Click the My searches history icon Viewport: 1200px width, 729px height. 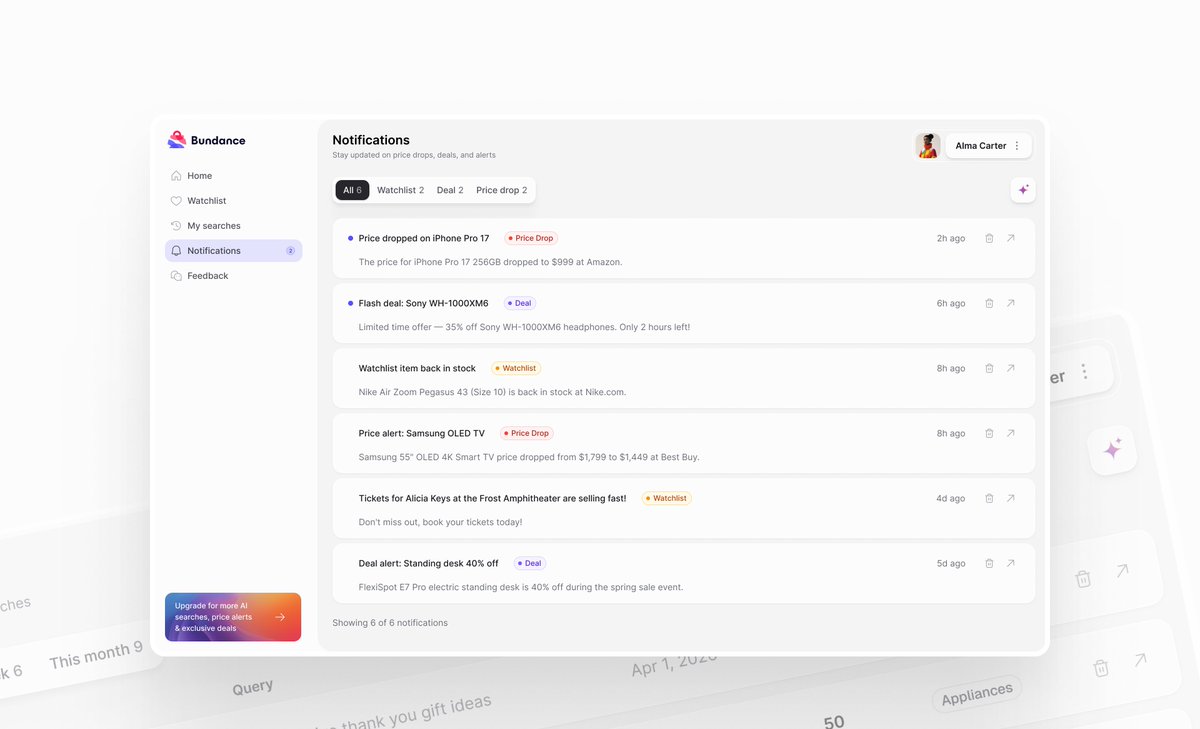coord(176,226)
